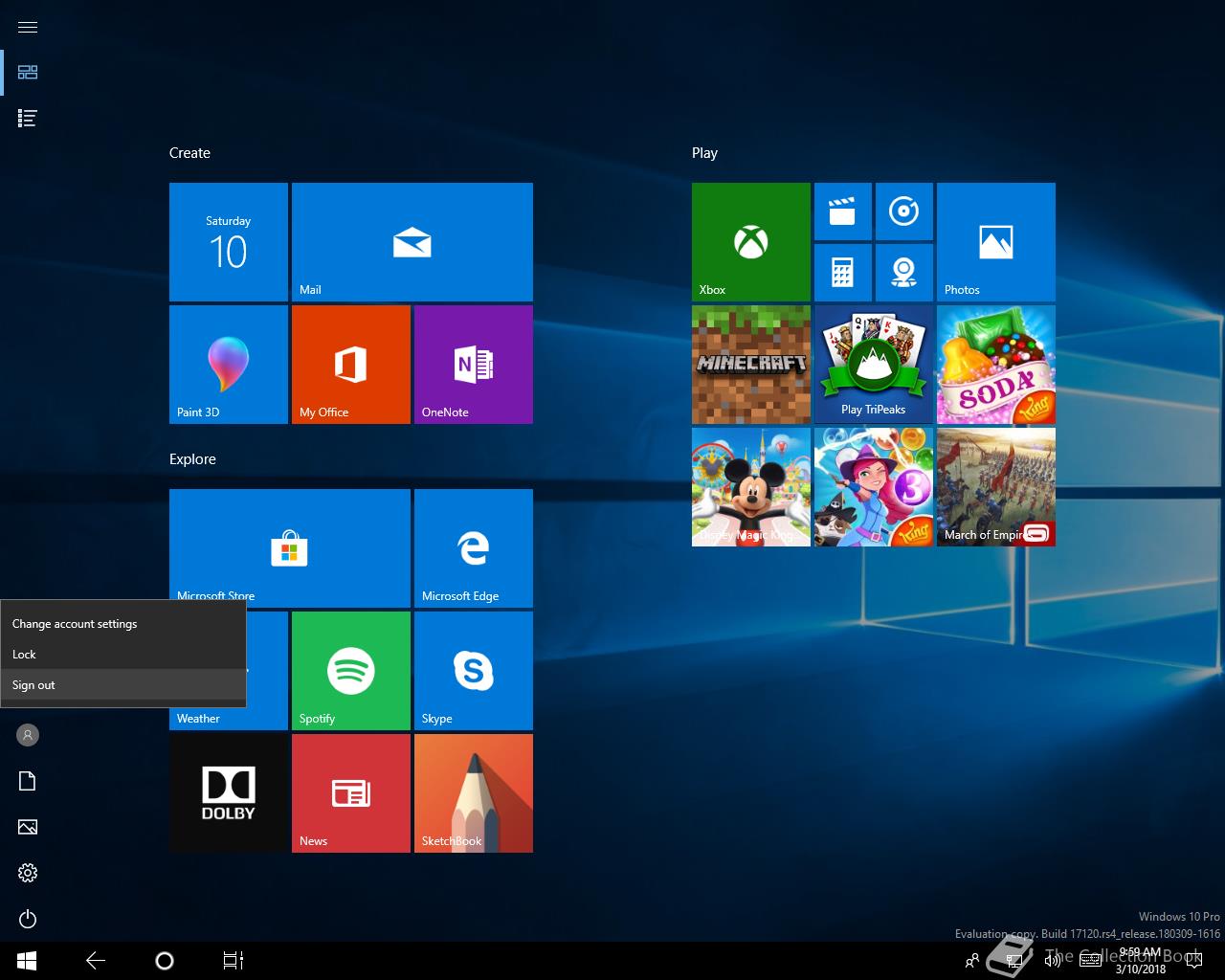The image size is (1225, 980).
Task: Switch to the Pinned tiles view
Action: tap(28, 73)
